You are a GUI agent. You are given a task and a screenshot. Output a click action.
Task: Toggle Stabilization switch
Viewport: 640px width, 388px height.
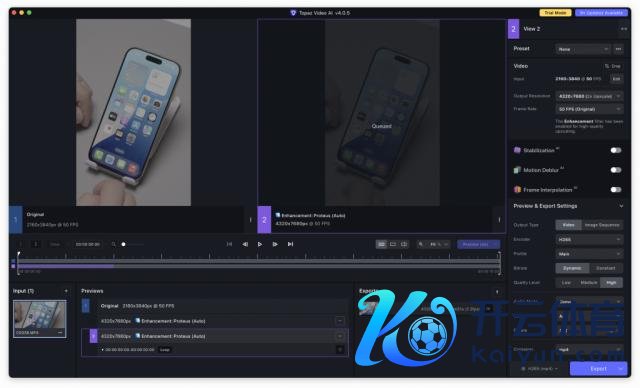616,150
